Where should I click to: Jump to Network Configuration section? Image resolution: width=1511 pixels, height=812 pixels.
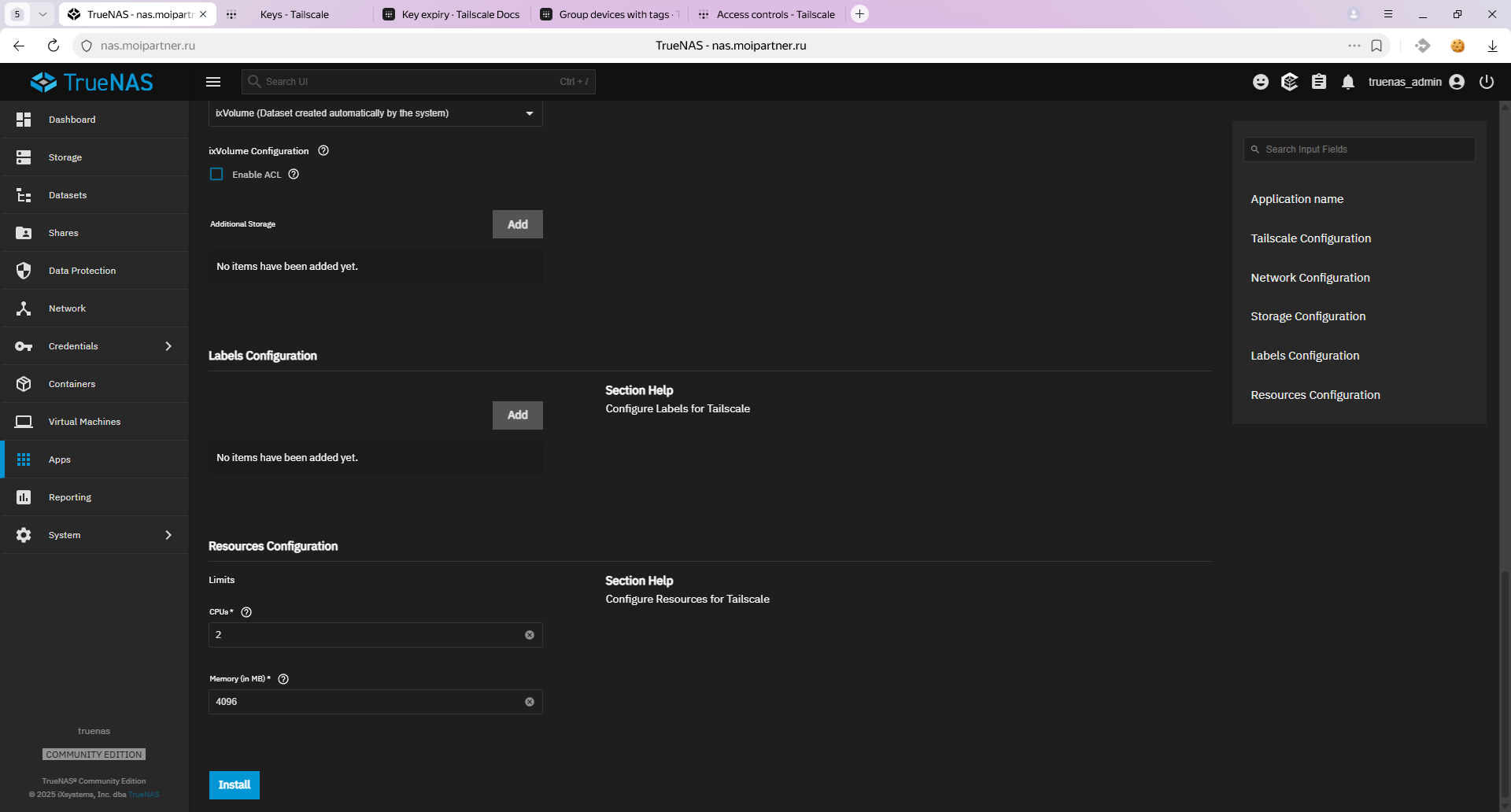1310,278
